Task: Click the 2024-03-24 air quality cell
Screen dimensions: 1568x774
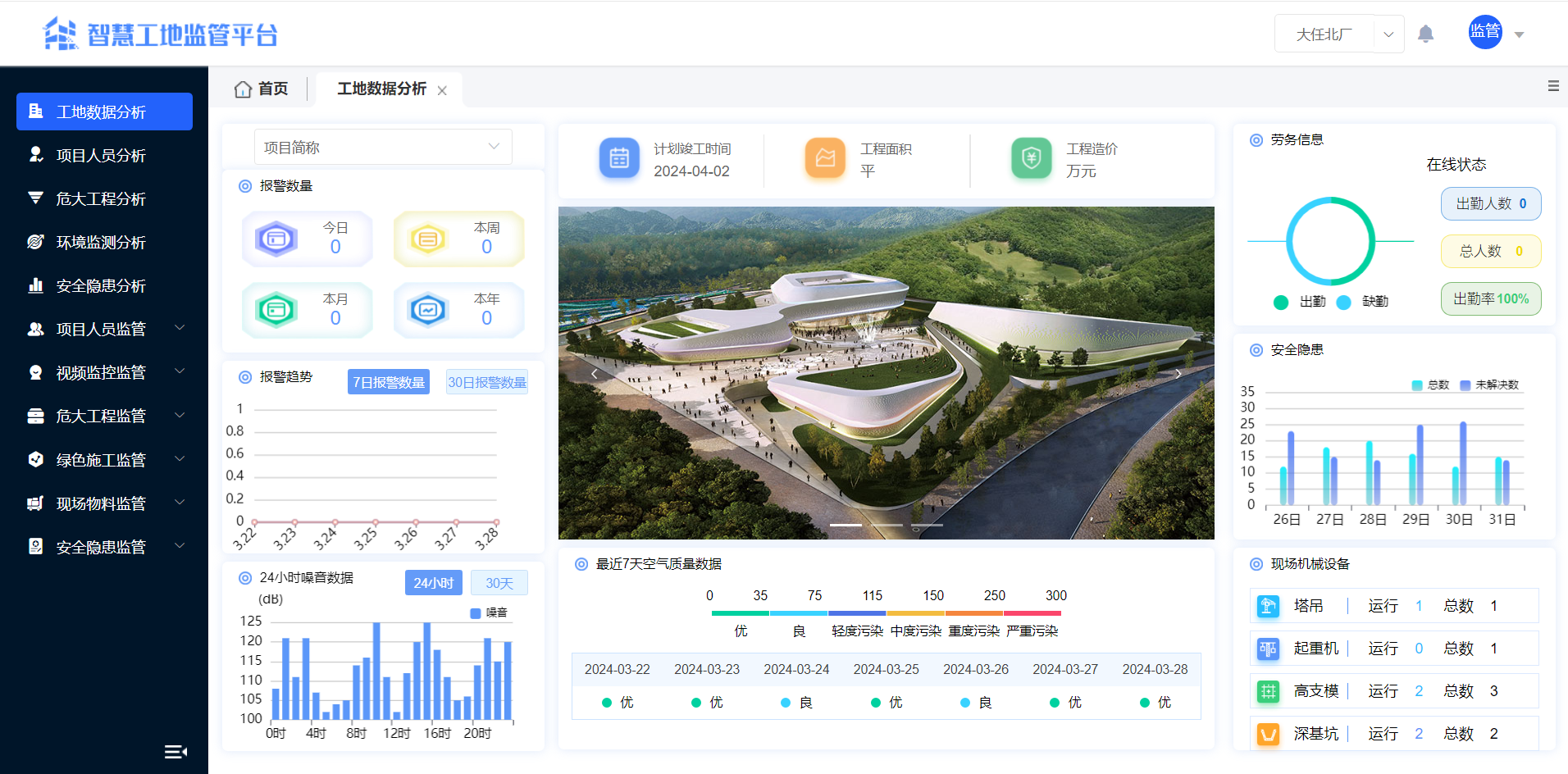Action: [x=796, y=703]
